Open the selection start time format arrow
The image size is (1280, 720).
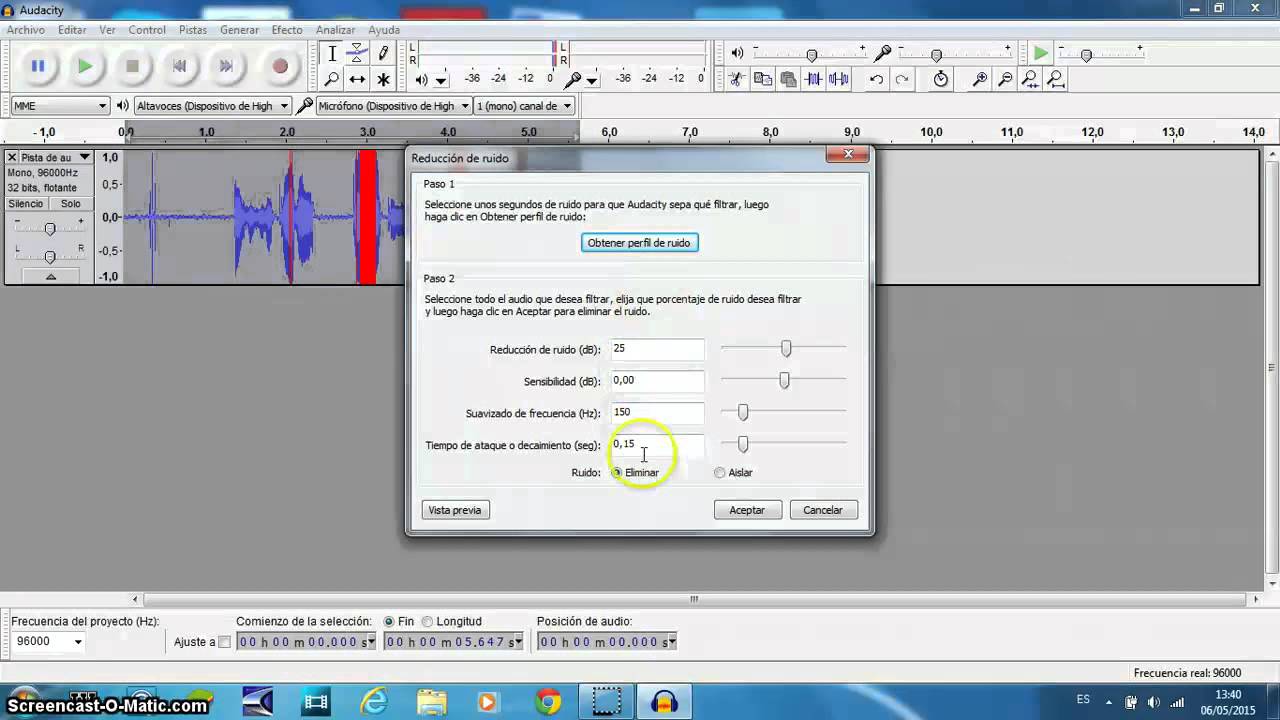coord(372,642)
